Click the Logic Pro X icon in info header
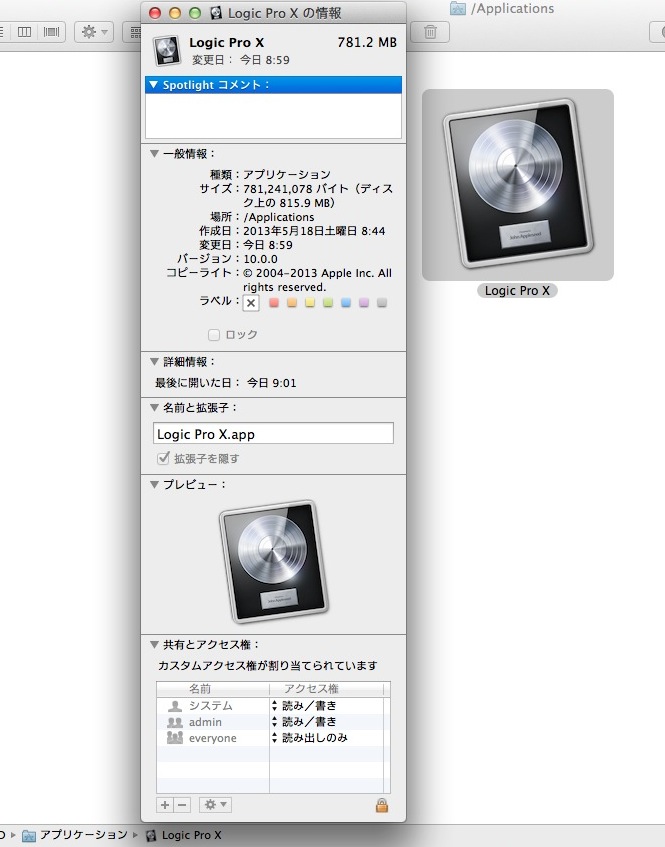Screen dimensions: 665x847 click(x=166, y=51)
